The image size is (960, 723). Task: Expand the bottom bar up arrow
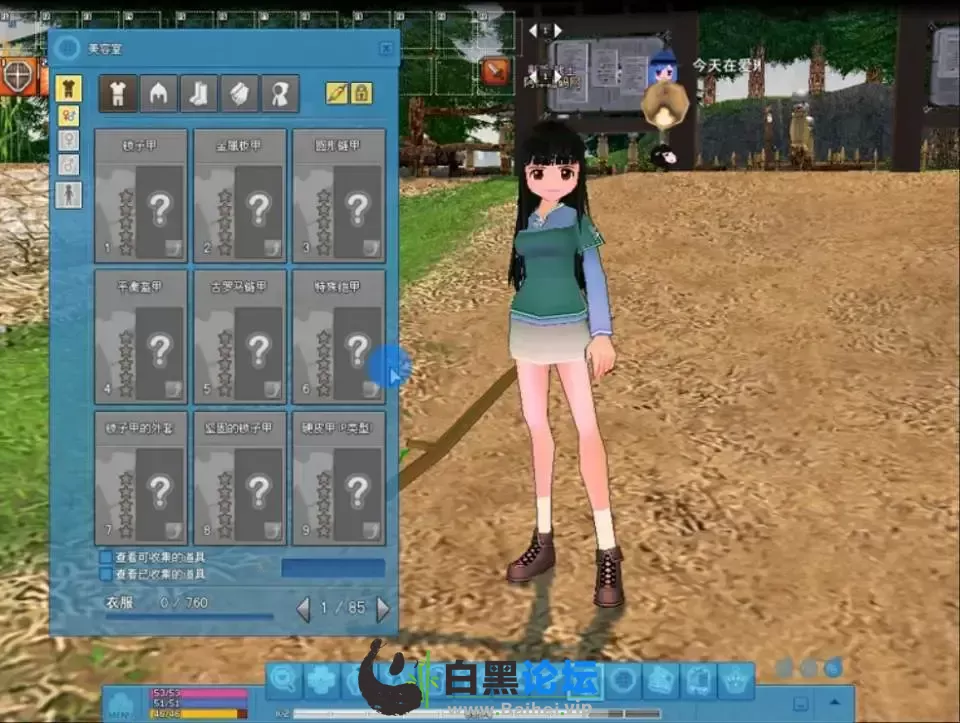coord(833,703)
